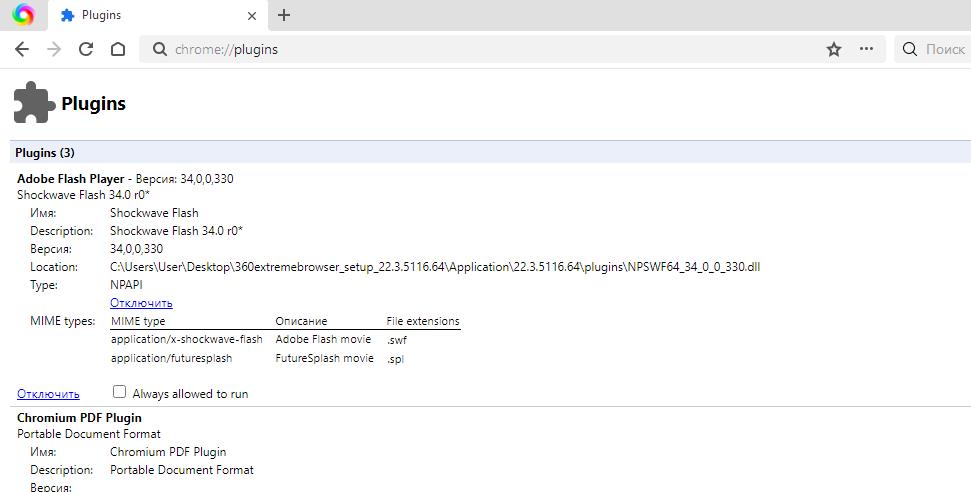Reload the current page
Screen dimensions: 971x492
pyautogui.click(x=86, y=49)
